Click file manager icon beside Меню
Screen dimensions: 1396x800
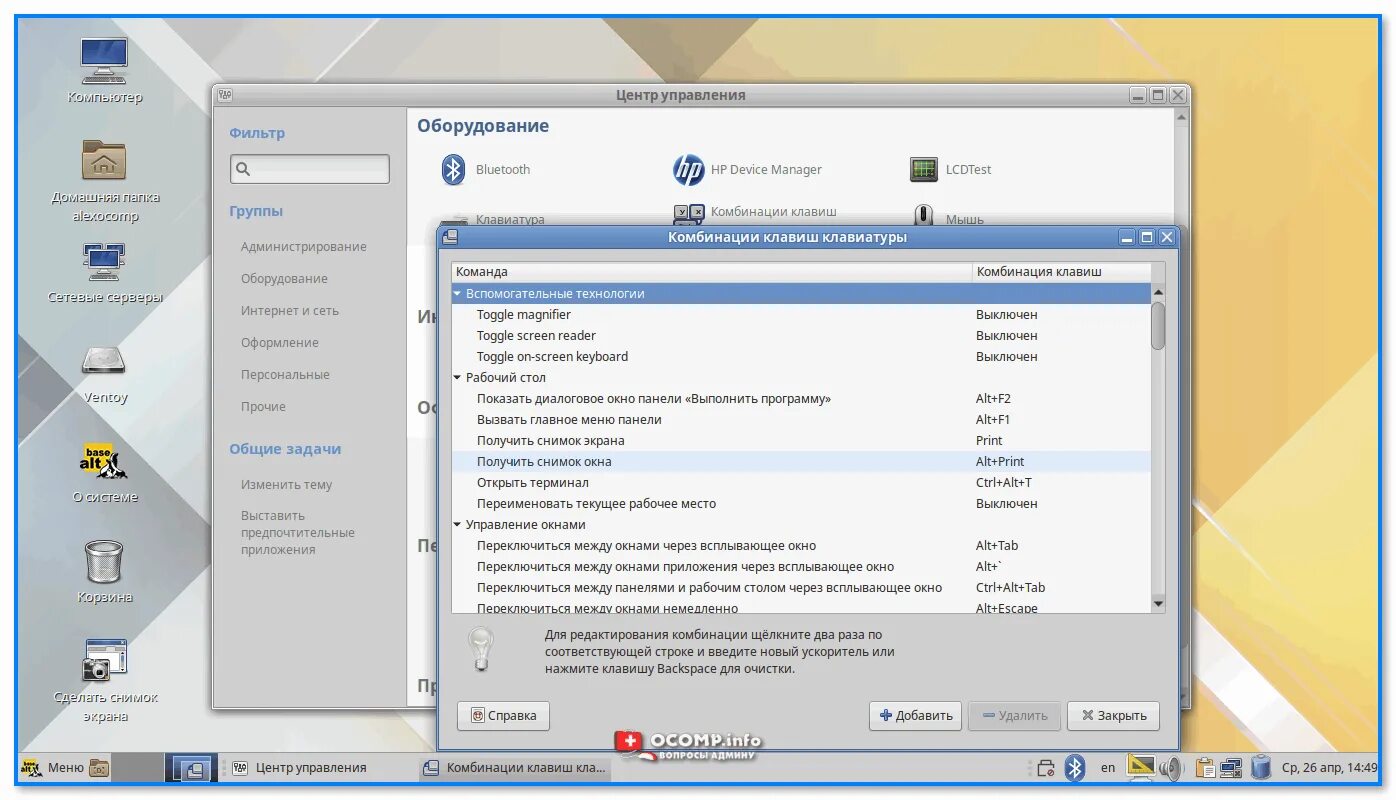coord(99,768)
